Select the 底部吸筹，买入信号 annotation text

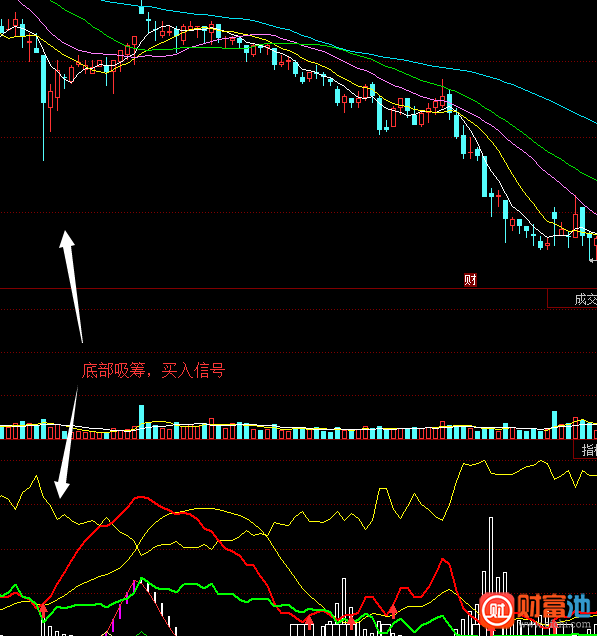pyautogui.click(x=153, y=370)
